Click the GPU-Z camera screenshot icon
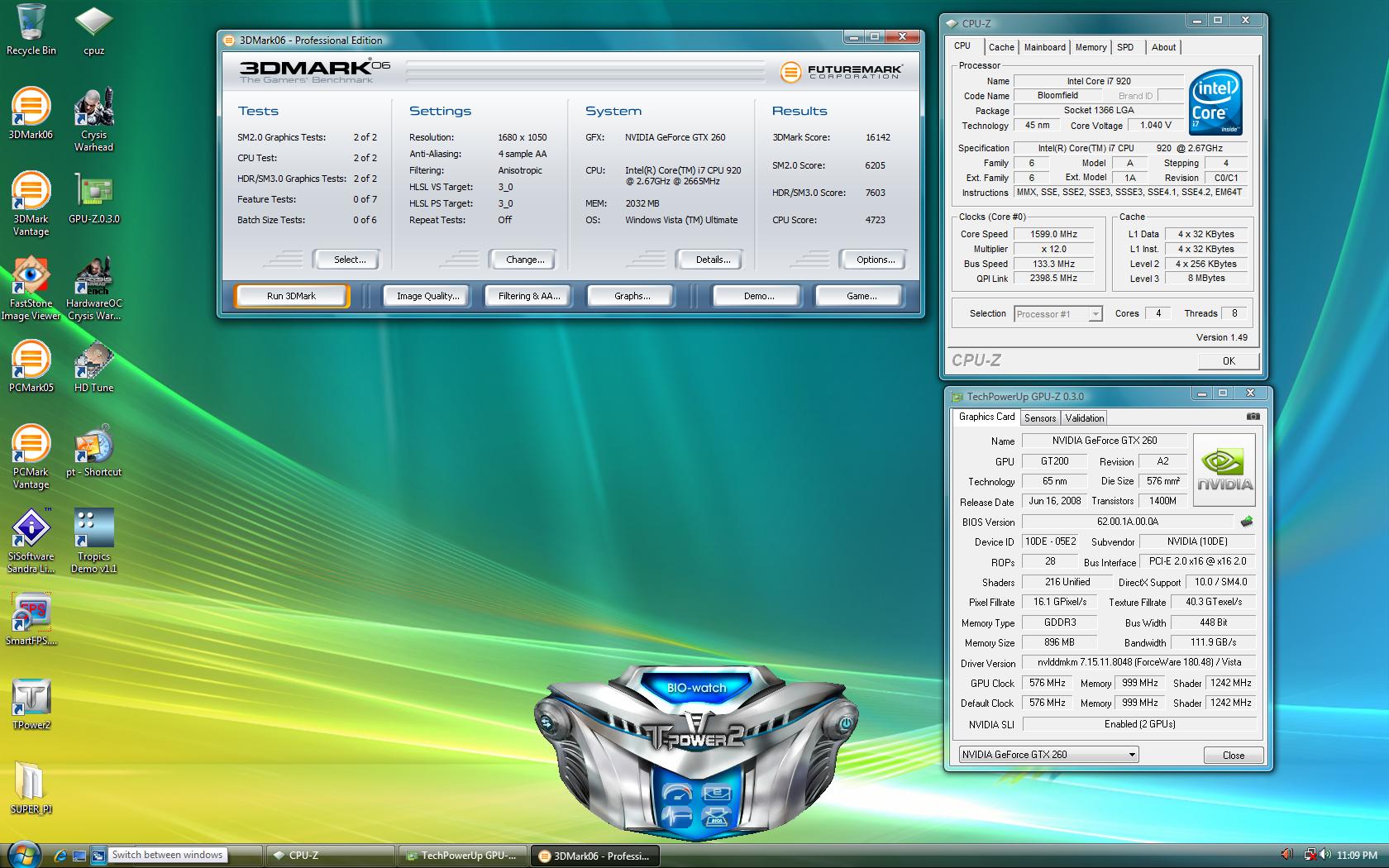Image resolution: width=1389 pixels, height=868 pixels. pyautogui.click(x=1253, y=417)
